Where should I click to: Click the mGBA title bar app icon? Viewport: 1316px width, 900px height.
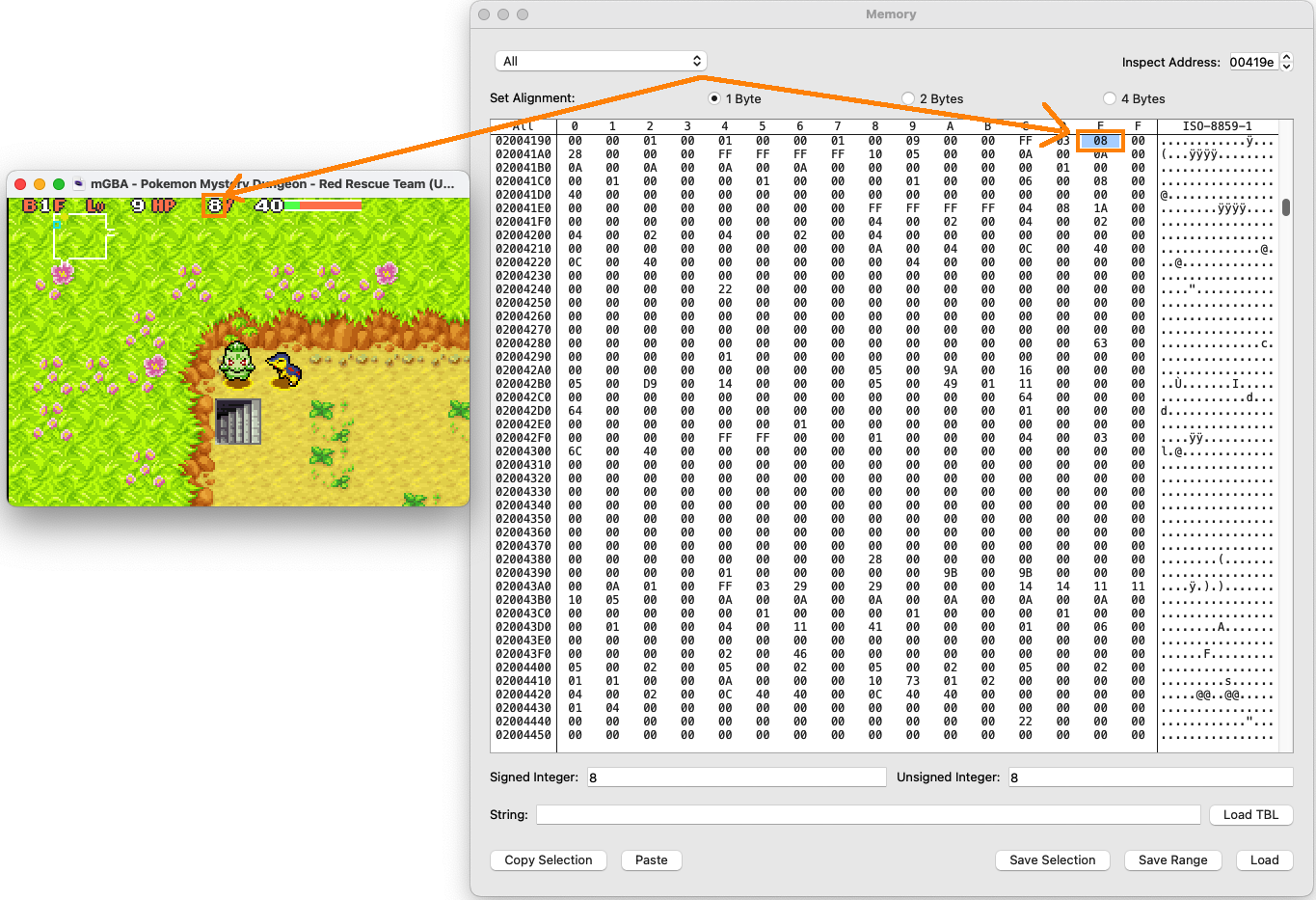[x=79, y=183]
